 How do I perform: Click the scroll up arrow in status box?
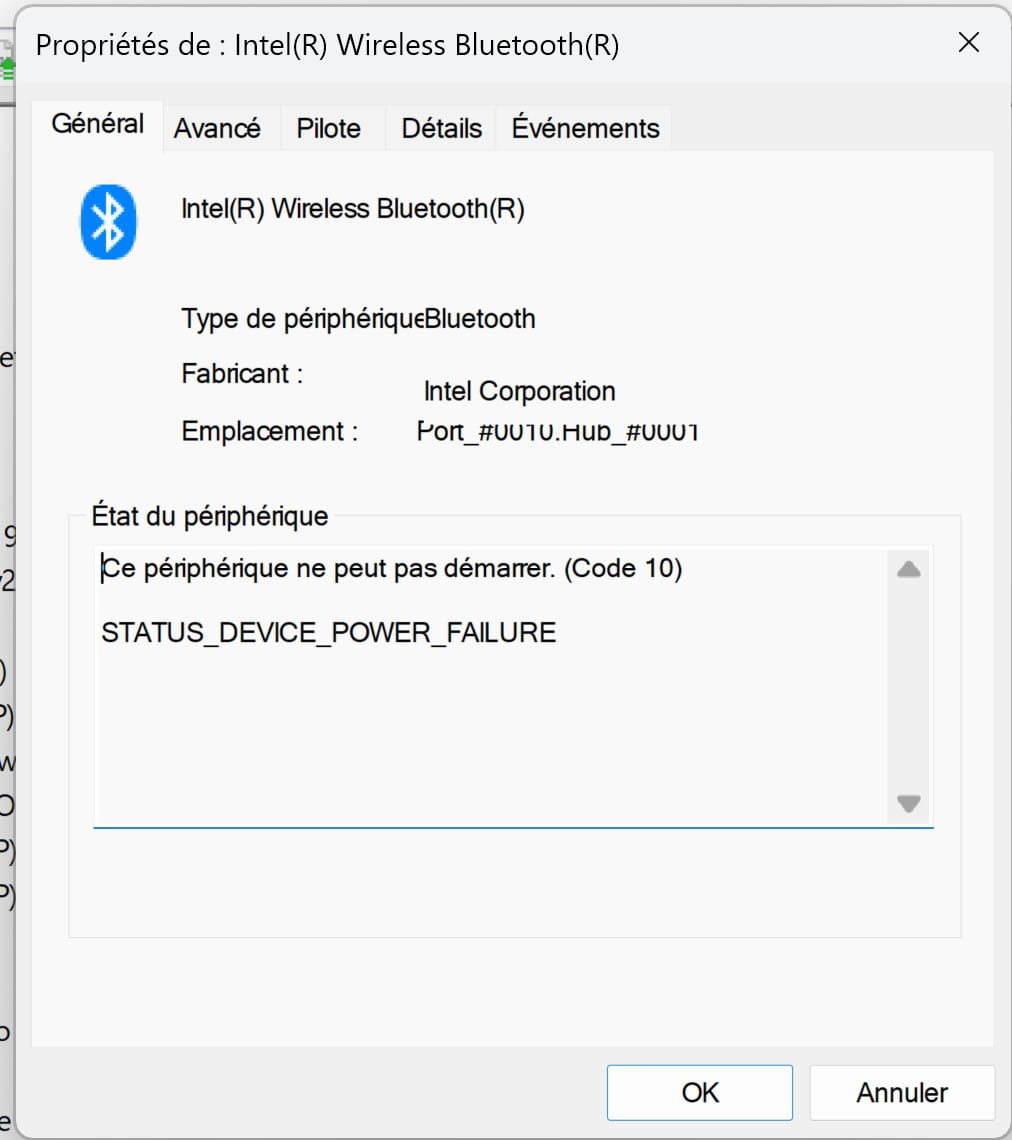click(x=908, y=571)
